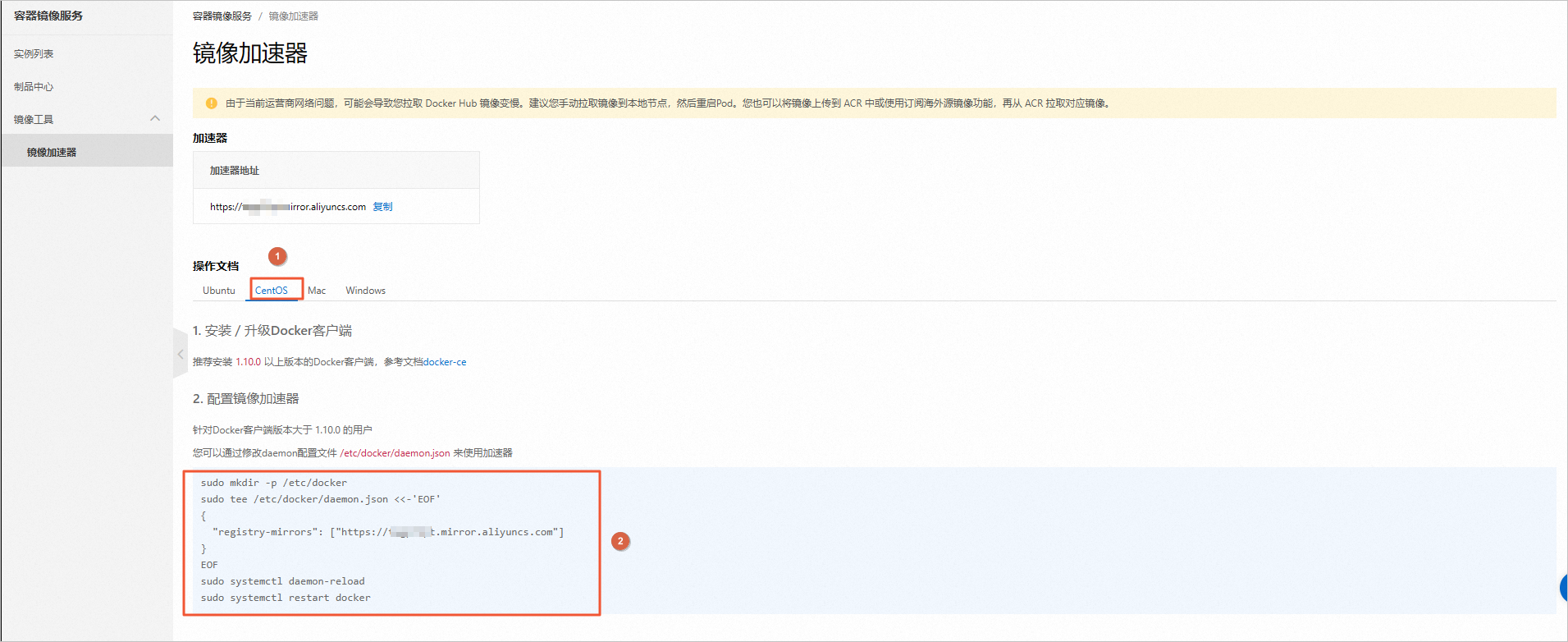
Task: Click the accelerator URL ending in aliyuncs.com
Action: 288,207
